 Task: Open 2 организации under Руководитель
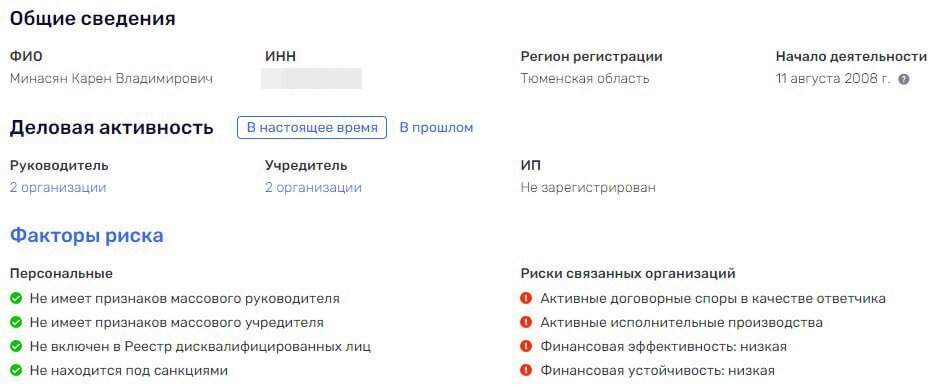pos(58,188)
